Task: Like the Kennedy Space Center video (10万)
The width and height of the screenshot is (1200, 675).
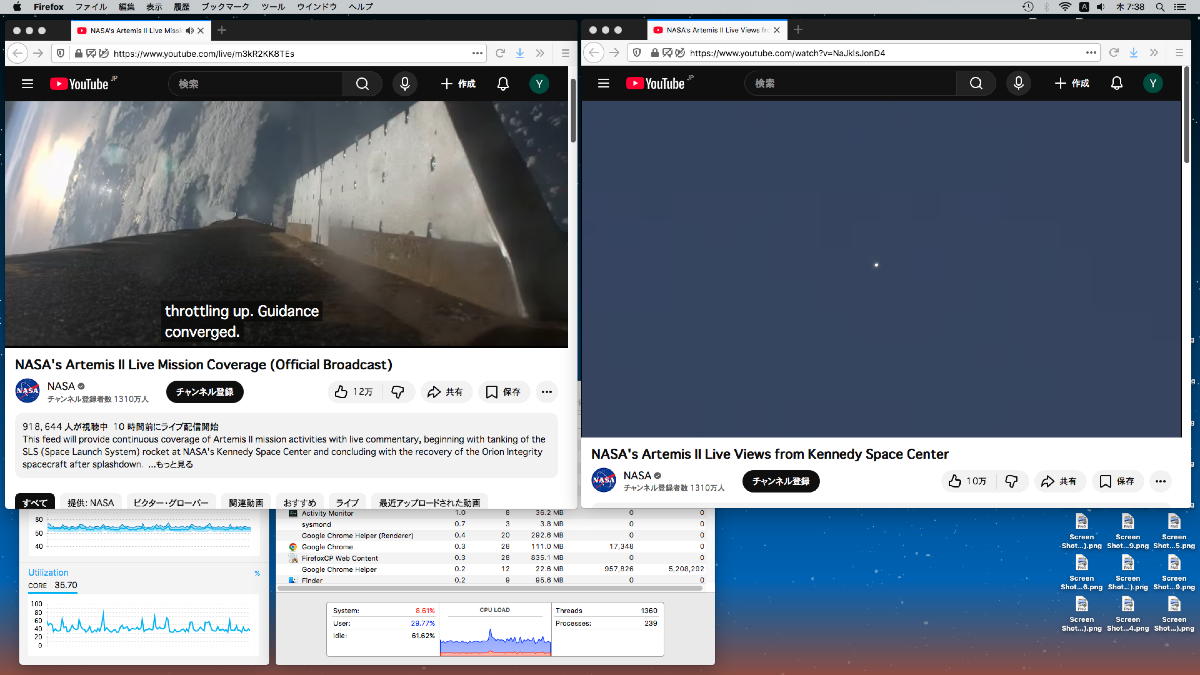Action: [x=967, y=481]
